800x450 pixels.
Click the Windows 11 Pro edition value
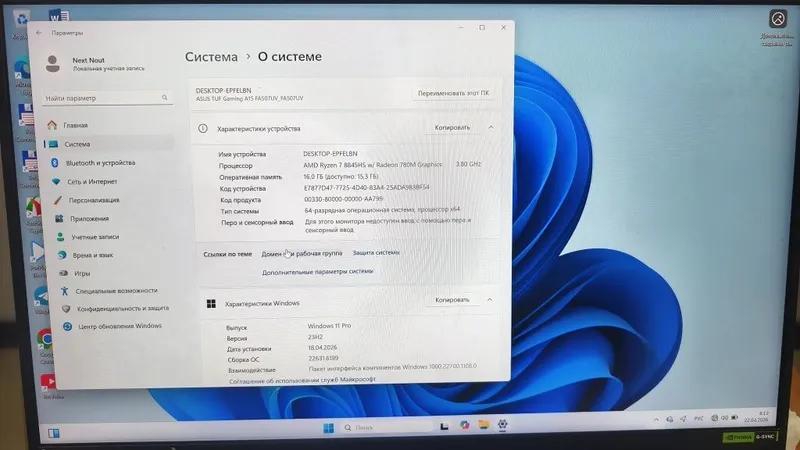329,326
